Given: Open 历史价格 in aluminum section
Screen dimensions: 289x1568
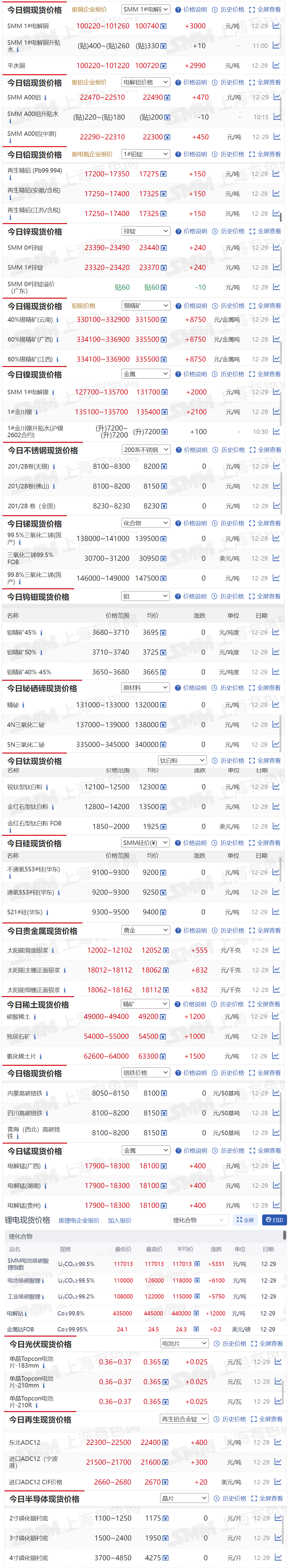Looking at the screenshot, I should click(228, 82).
